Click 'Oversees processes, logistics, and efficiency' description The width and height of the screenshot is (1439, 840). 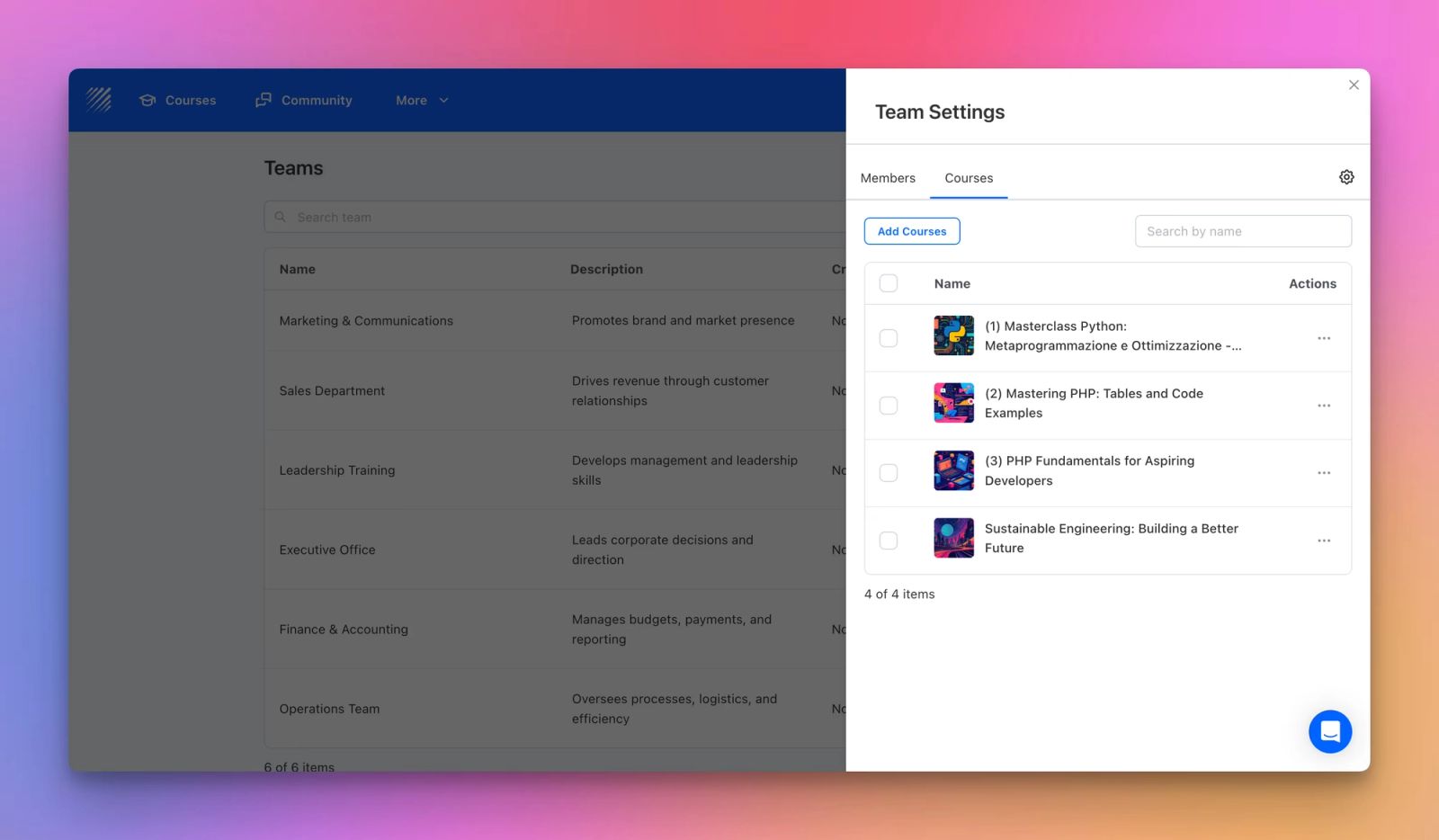point(675,709)
